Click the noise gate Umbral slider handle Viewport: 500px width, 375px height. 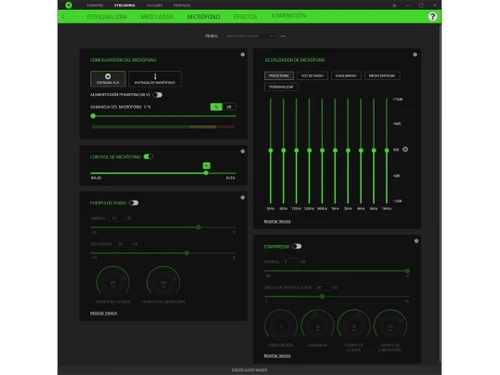click(199, 227)
